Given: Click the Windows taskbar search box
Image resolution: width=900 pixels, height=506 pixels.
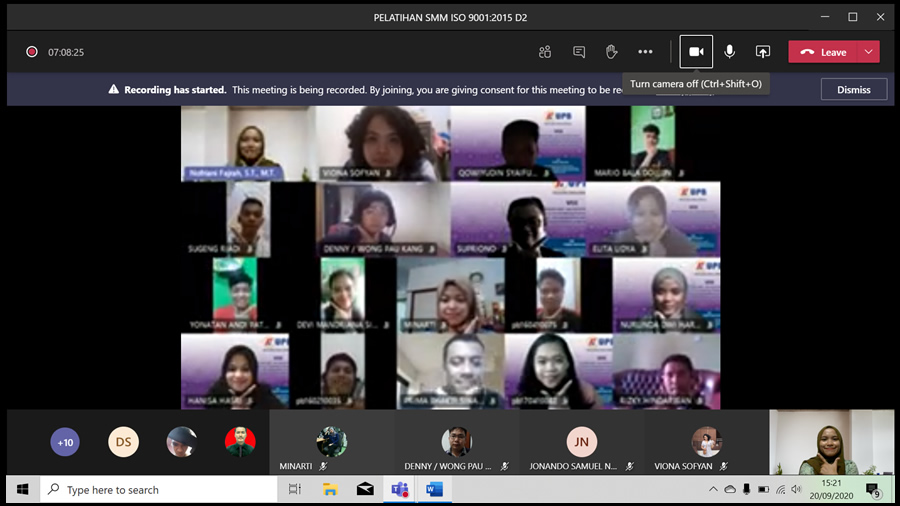Looking at the screenshot, I should click(160, 490).
